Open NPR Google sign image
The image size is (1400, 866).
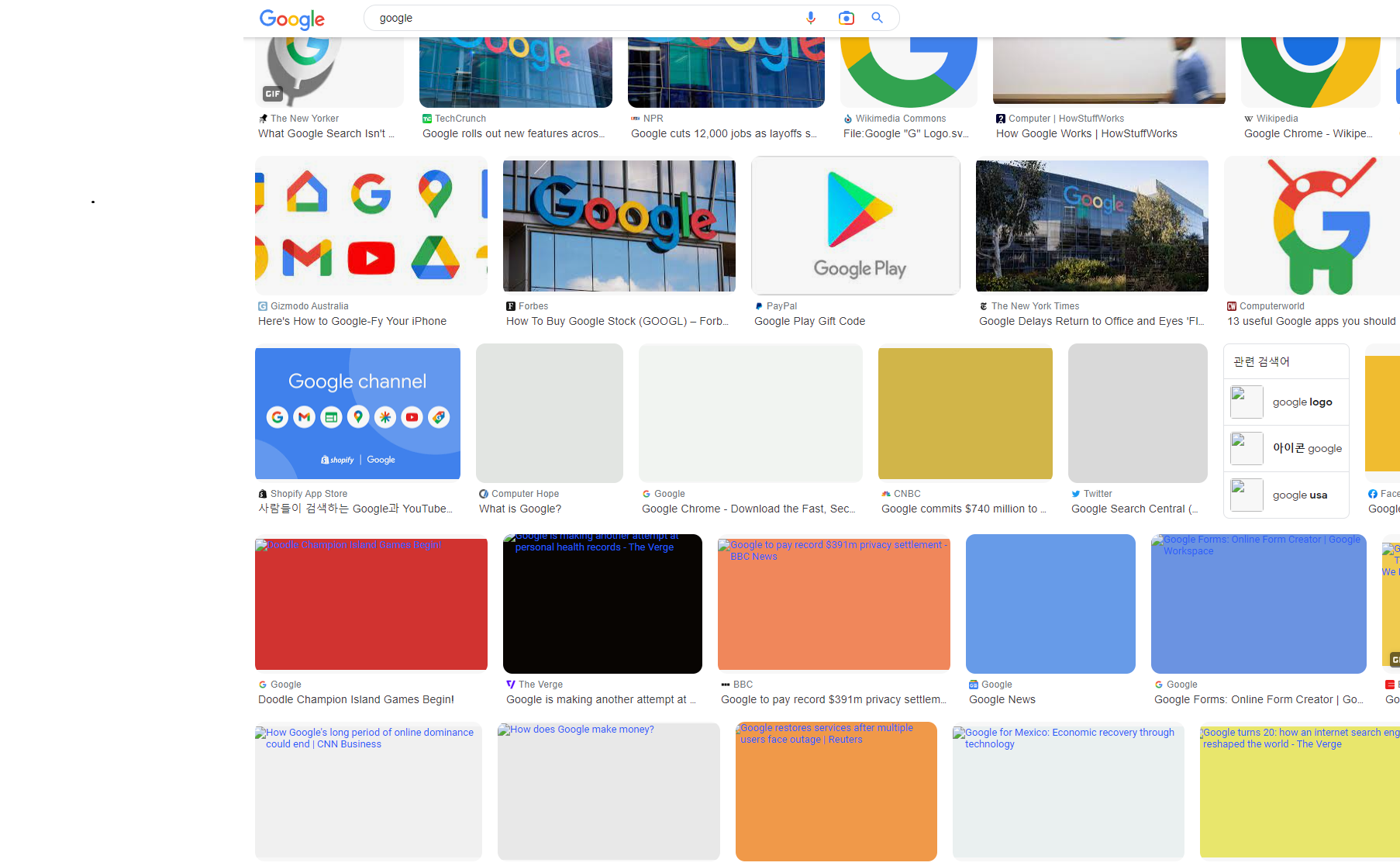pos(726,72)
